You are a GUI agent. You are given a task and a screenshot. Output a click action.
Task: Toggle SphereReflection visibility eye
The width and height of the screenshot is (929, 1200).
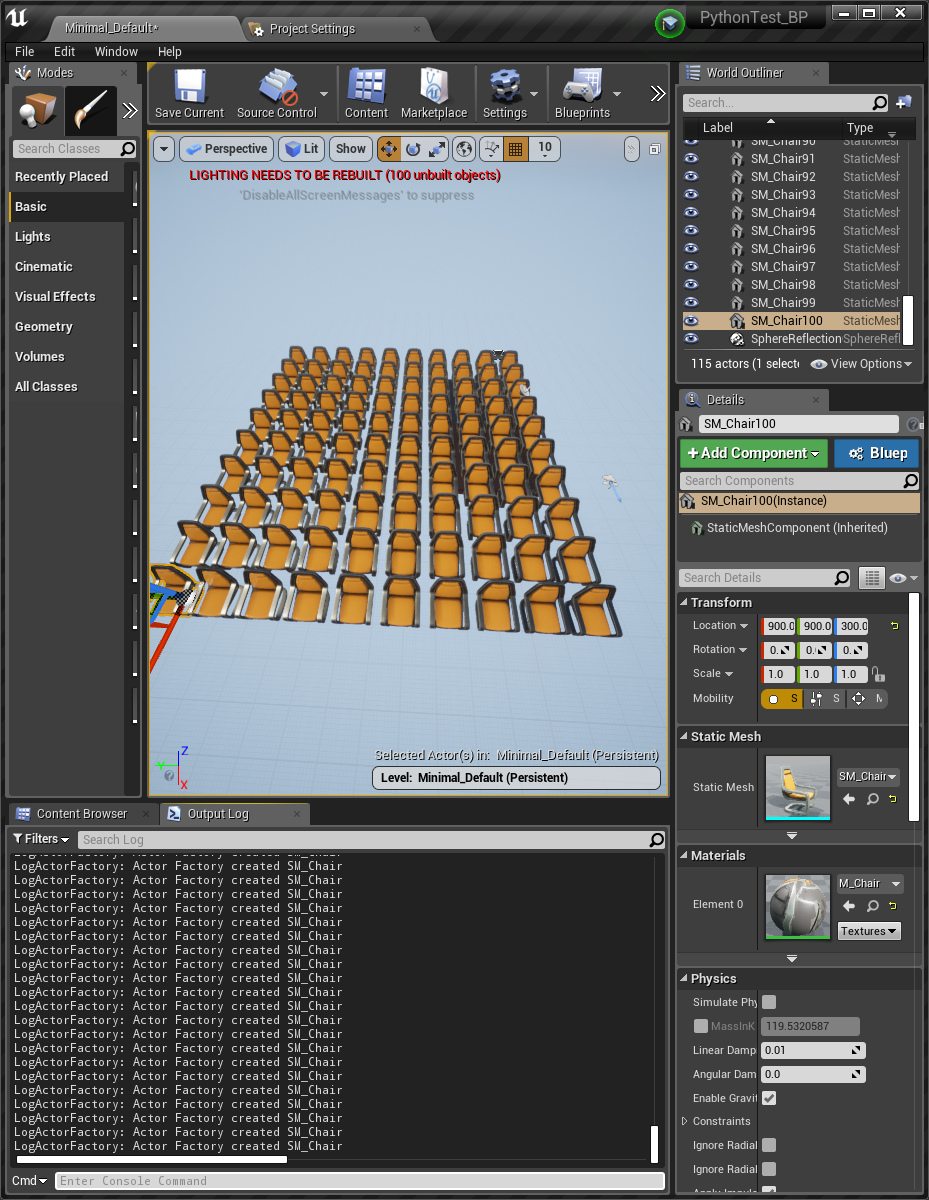(691, 339)
